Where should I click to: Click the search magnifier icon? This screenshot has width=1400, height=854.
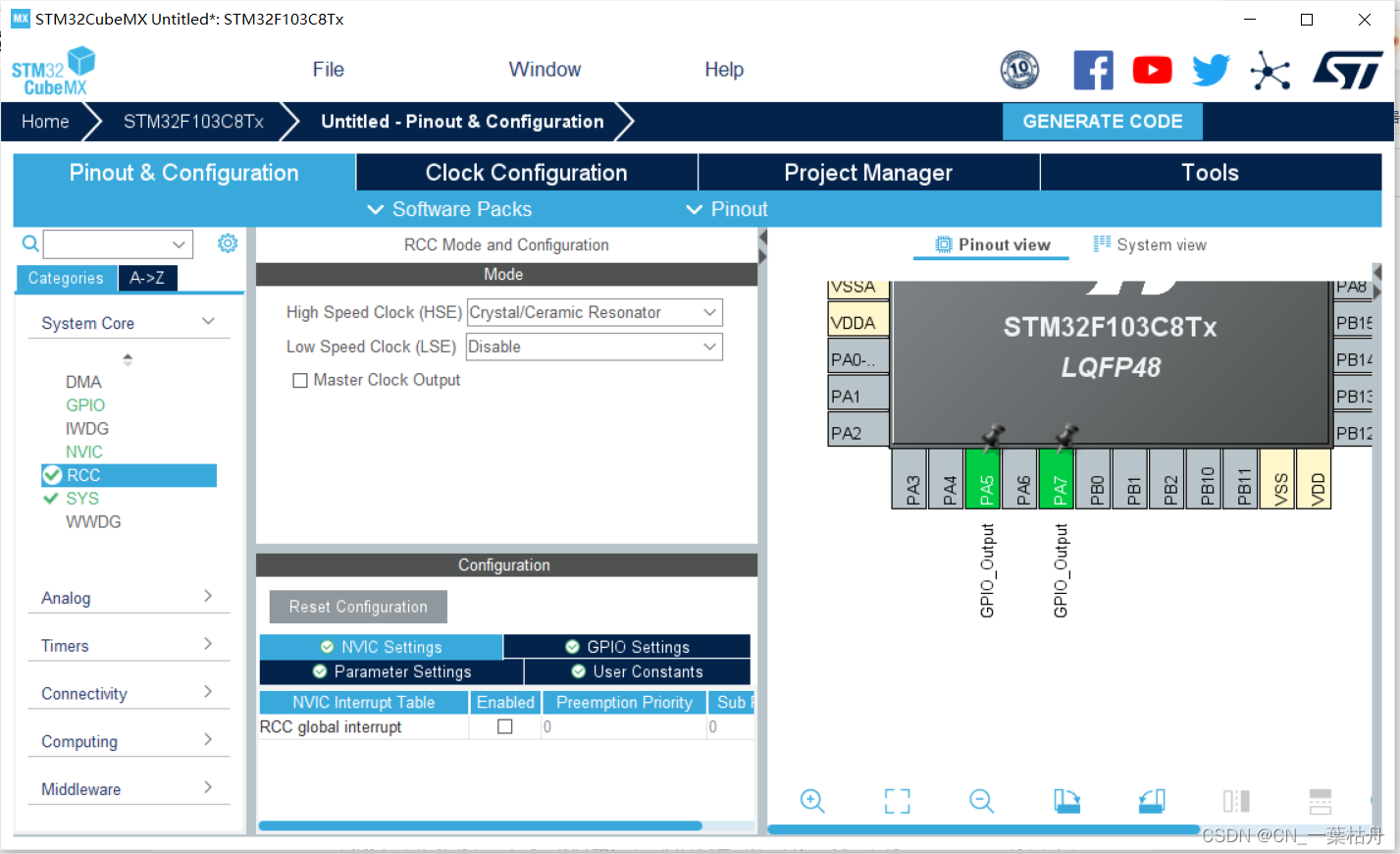pyautogui.click(x=30, y=243)
